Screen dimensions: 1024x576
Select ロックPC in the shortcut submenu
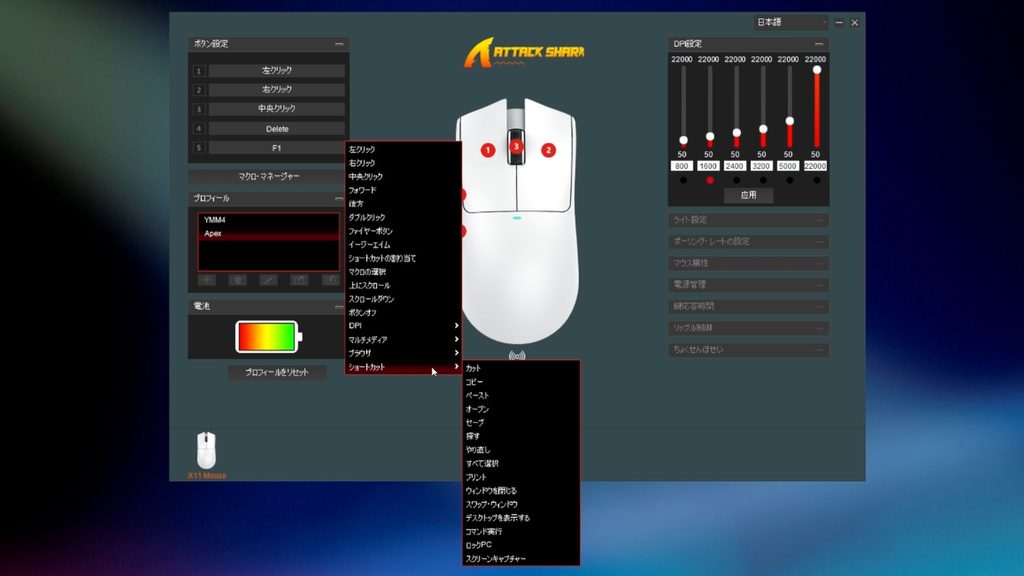click(521, 545)
